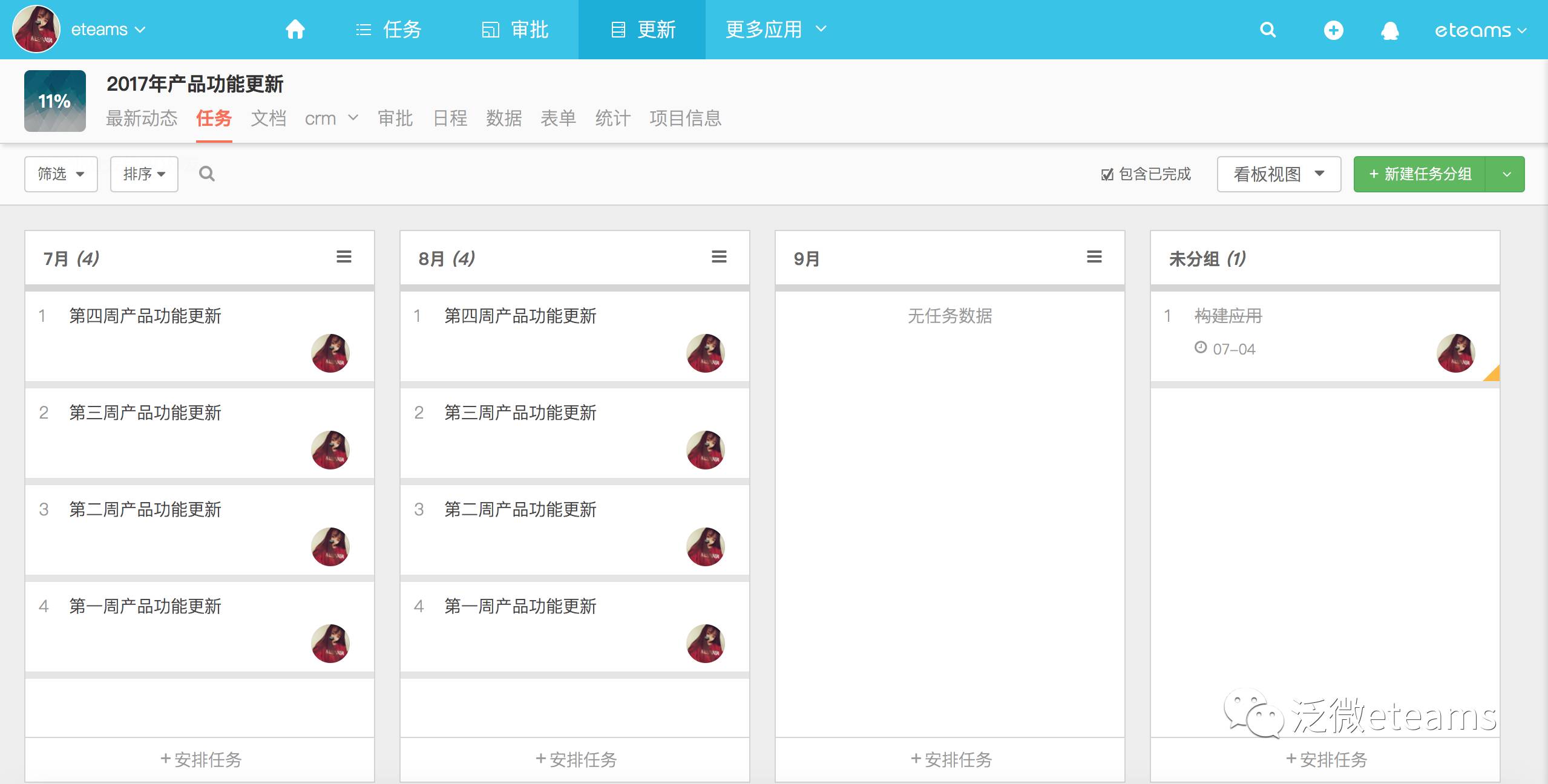The width and height of the screenshot is (1548, 784).
Task: Click the plus circle add icon
Action: coord(1333,30)
